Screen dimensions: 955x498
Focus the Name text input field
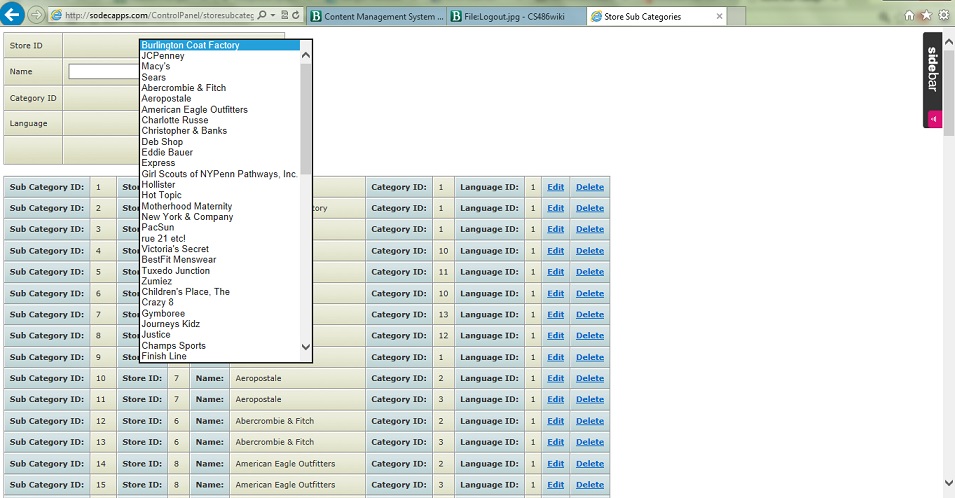(x=103, y=72)
